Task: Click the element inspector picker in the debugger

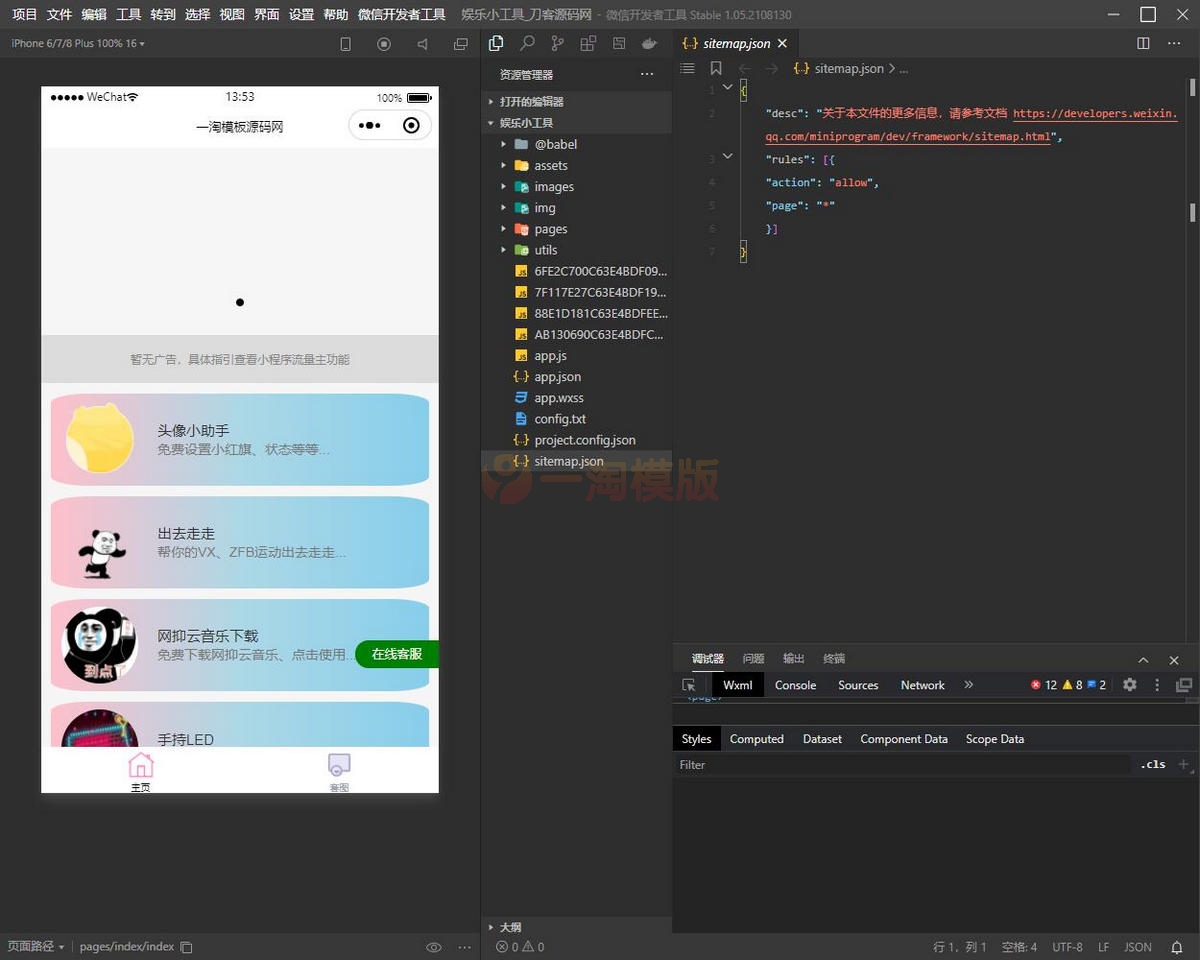Action: coord(689,685)
